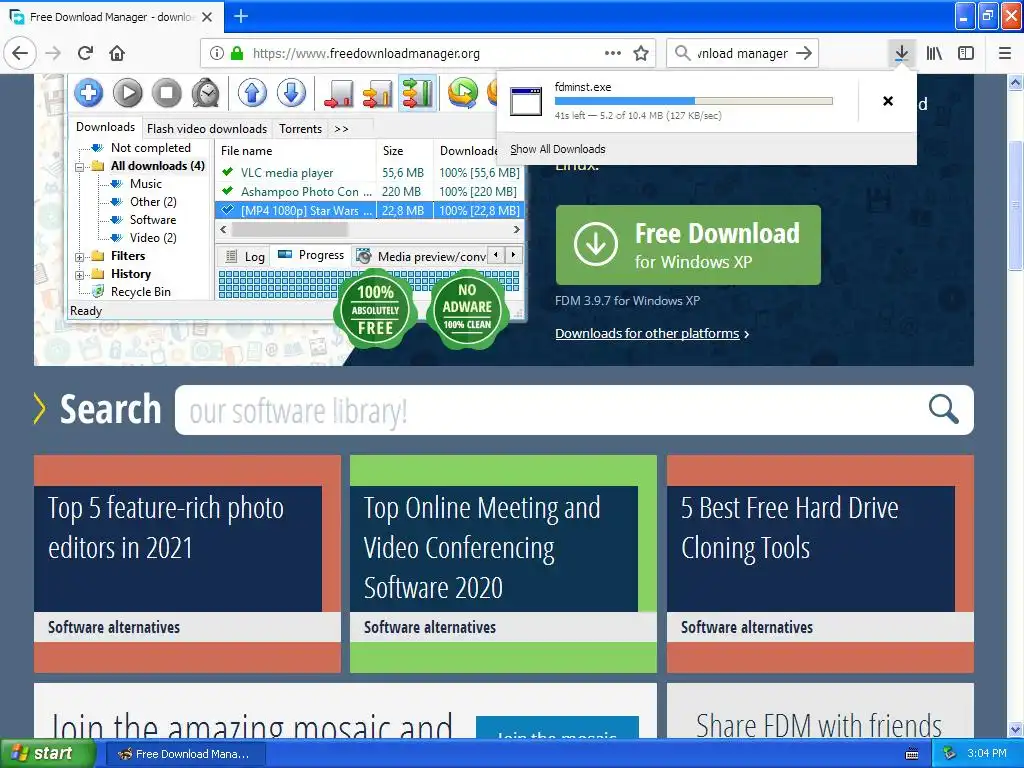Select the Torrents tab

point(300,129)
